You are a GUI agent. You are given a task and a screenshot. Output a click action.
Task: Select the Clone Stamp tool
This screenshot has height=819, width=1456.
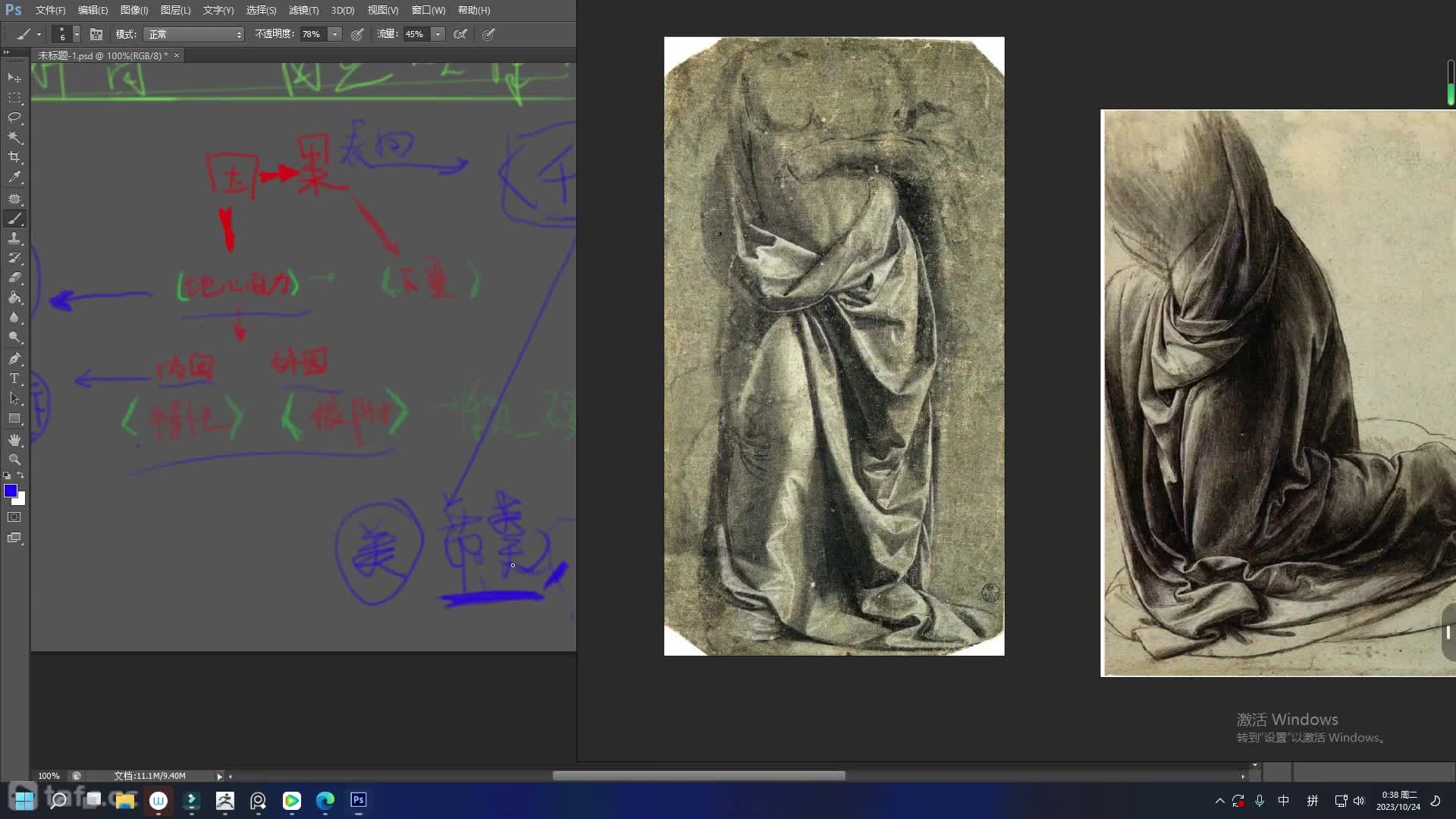[x=14, y=238]
